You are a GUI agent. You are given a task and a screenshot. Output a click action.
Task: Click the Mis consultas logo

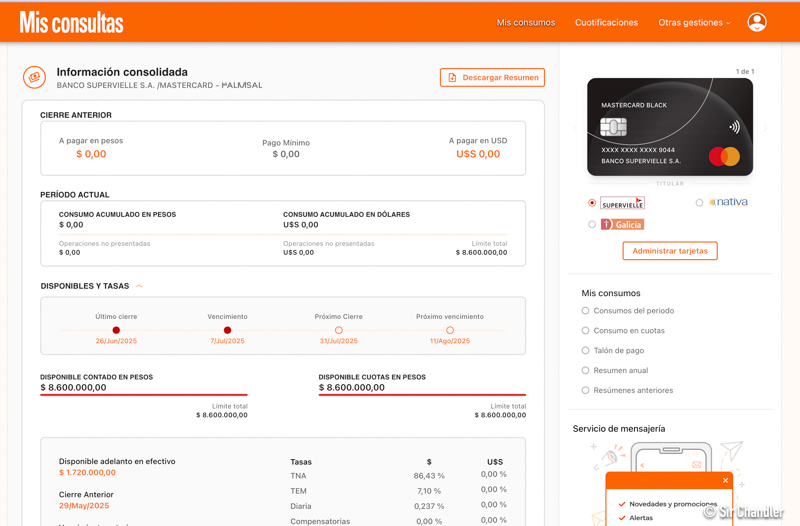click(71, 22)
